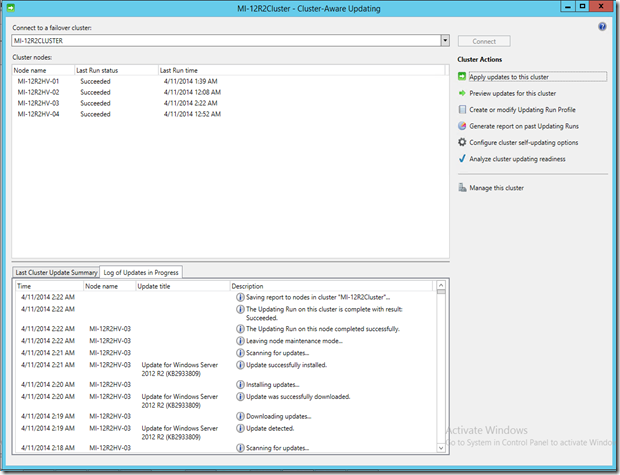Select the MI-12R2HV-04 node row
Viewport: 620px width, 475px height.
38,114
